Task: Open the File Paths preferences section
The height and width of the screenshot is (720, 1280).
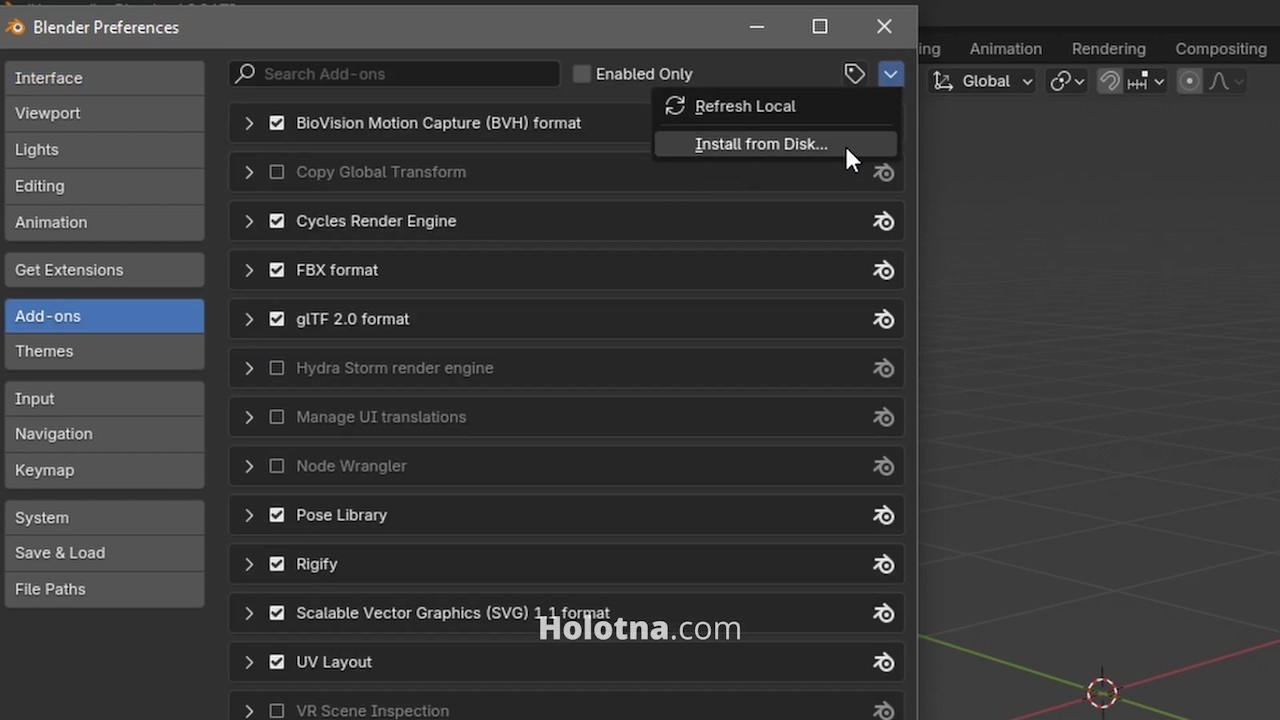Action: pos(104,589)
